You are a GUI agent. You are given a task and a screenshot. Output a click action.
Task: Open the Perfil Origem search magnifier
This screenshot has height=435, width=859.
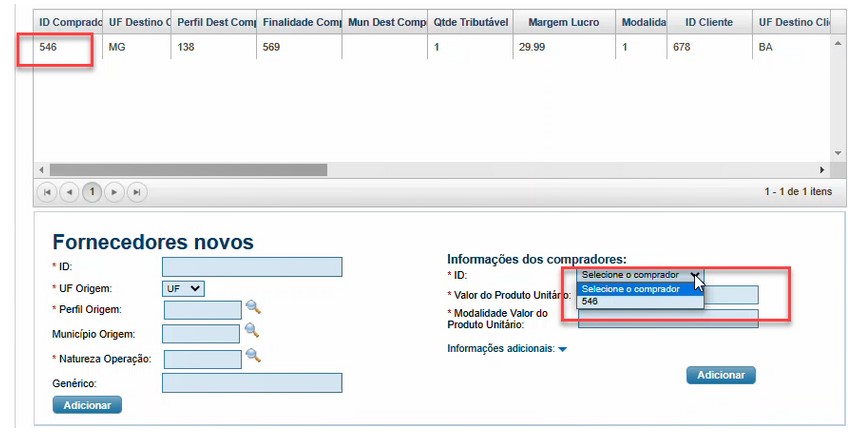[253, 307]
